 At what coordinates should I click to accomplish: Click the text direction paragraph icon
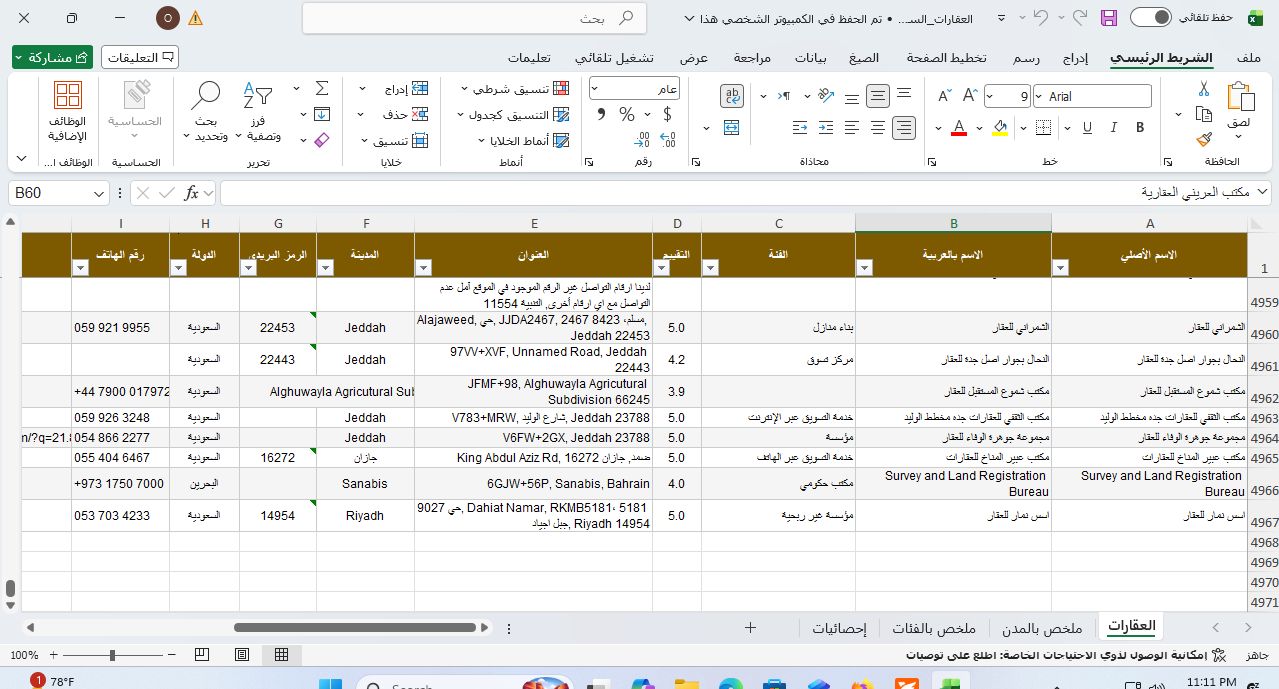tap(786, 96)
